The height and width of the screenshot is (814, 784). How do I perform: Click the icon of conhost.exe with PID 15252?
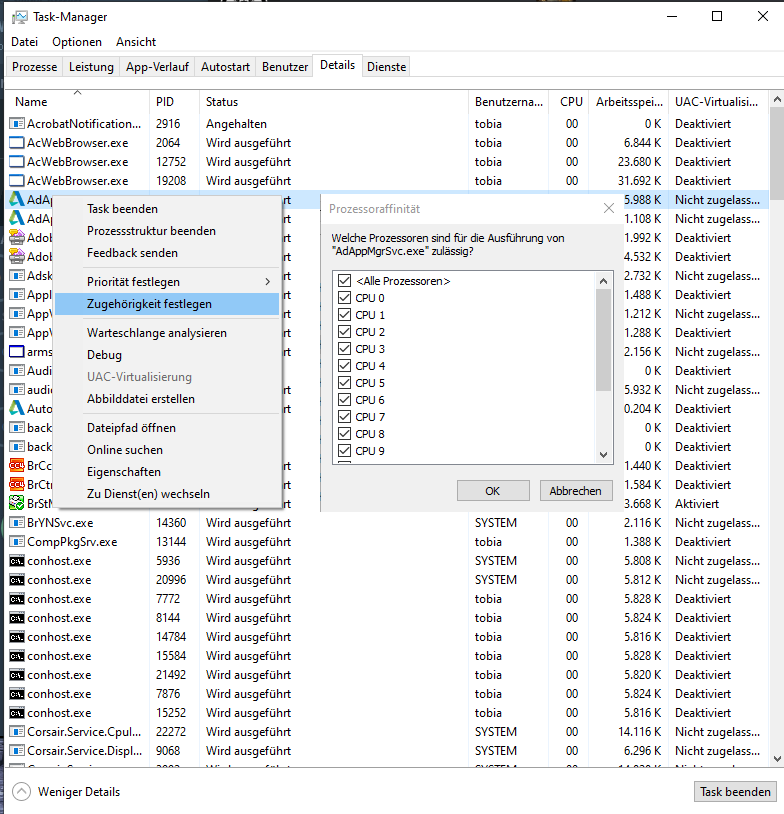(16, 713)
